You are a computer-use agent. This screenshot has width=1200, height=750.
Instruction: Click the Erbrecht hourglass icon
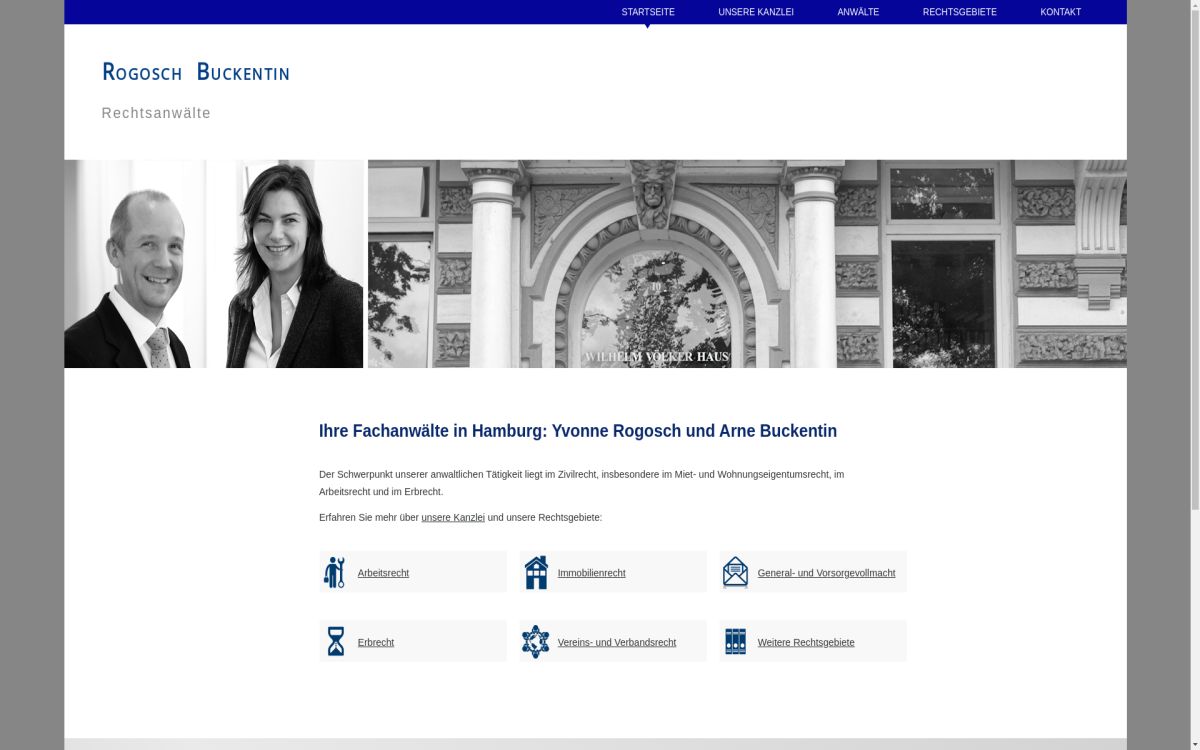(x=336, y=642)
